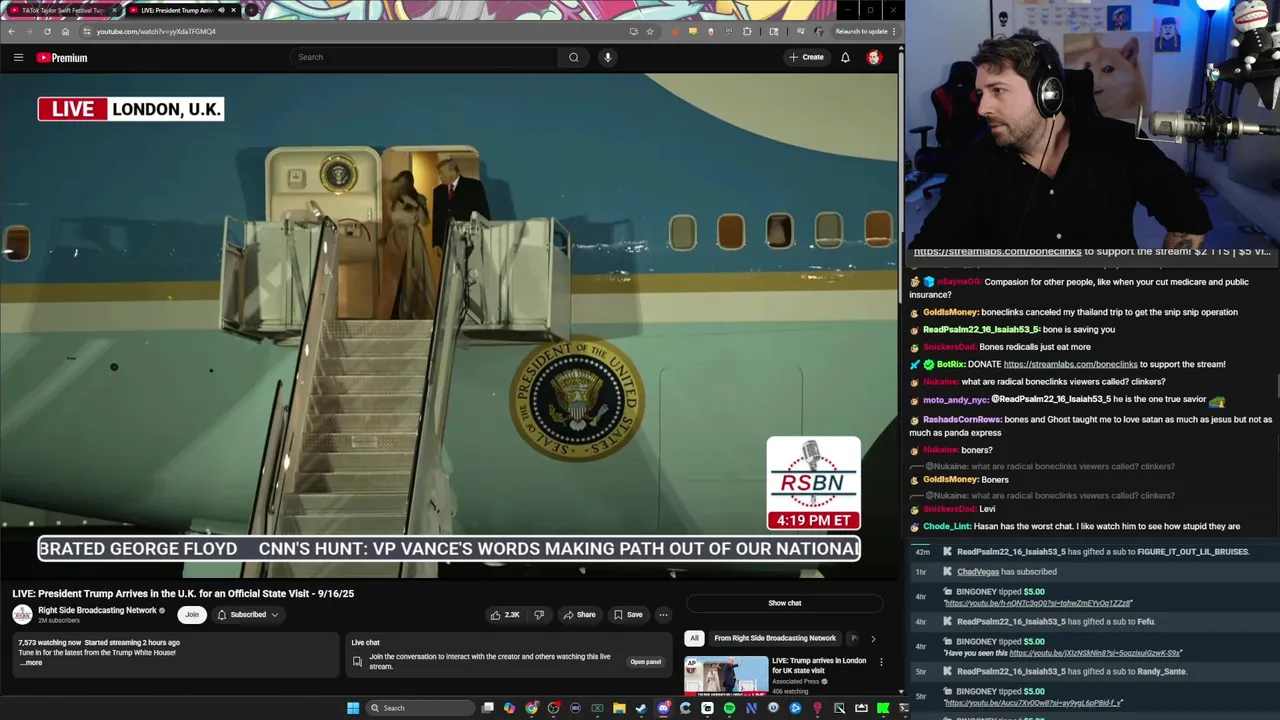
Task: Start voice search with the microphone icon
Action: coord(607,57)
